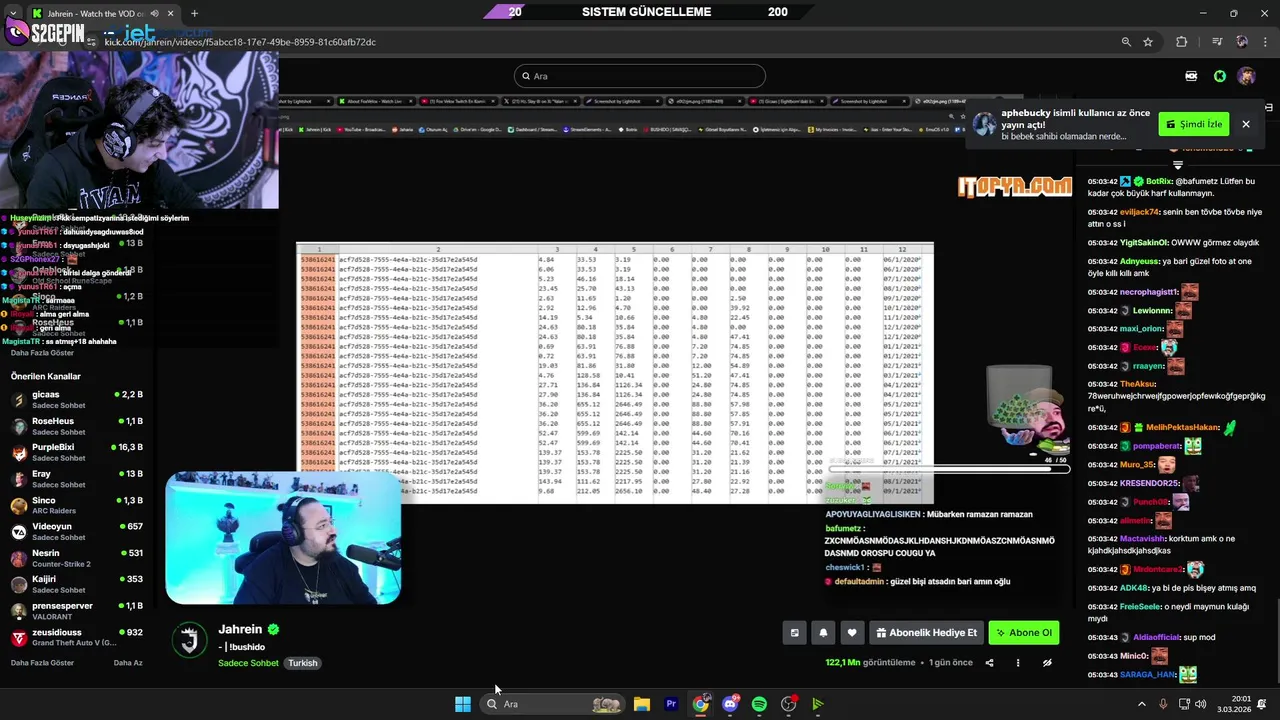The width and height of the screenshot is (1280, 720).
Task: Click the Windows taskbar search box
Action: tap(551, 704)
